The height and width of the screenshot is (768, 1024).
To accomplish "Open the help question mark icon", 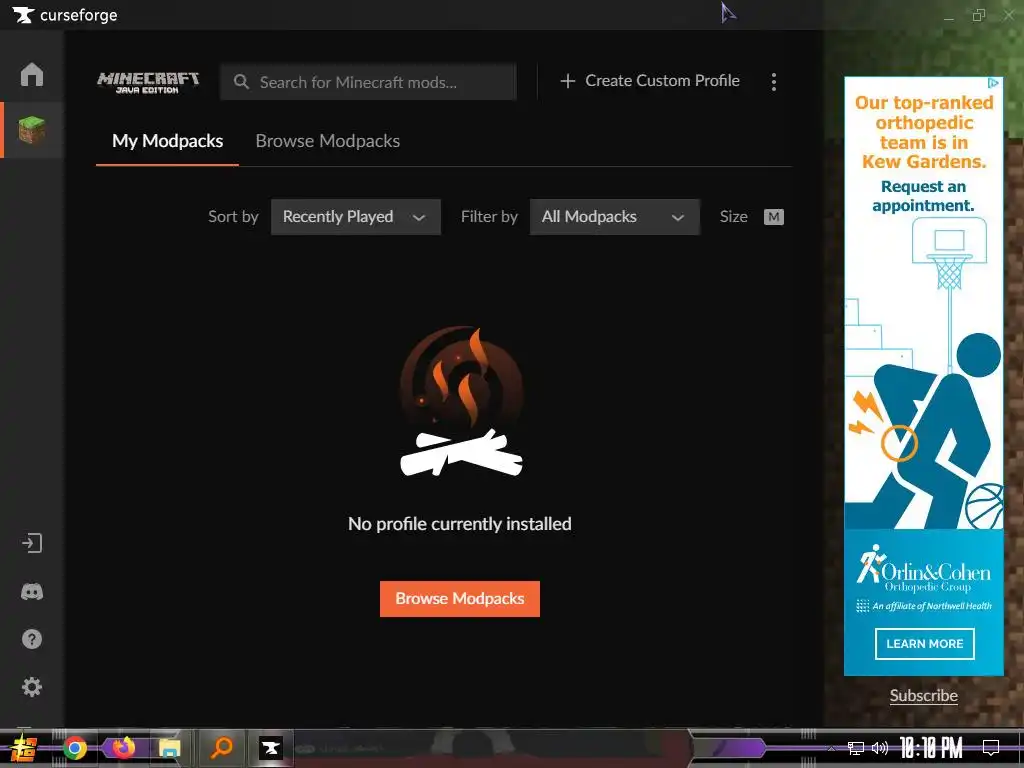I will point(31,639).
